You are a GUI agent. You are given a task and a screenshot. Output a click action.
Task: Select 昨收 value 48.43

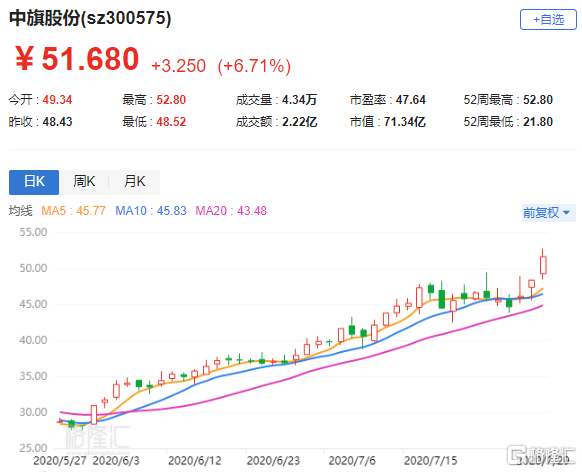[x=57, y=122]
